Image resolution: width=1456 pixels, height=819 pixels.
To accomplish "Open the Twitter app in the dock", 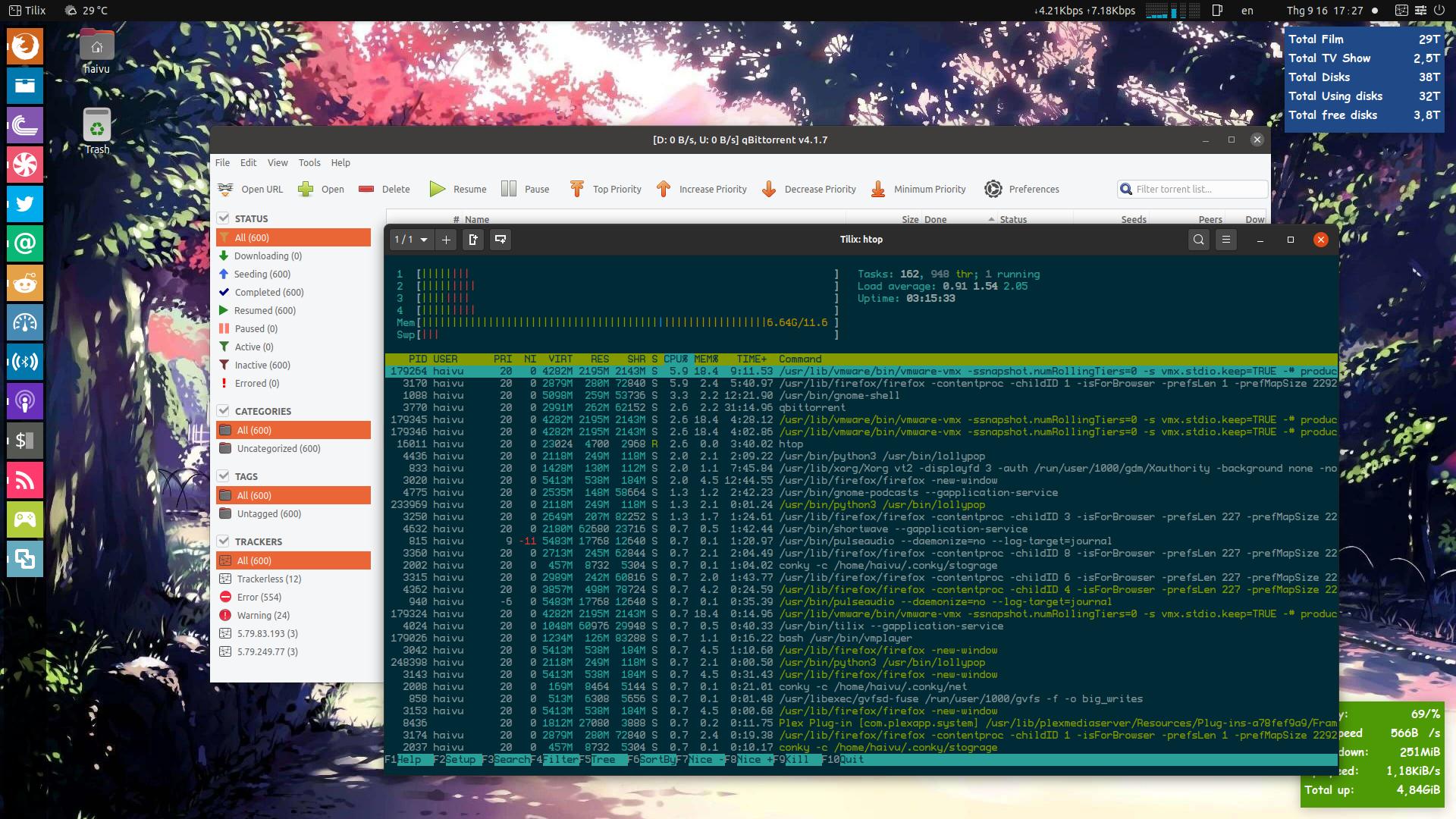I will pos(25,204).
